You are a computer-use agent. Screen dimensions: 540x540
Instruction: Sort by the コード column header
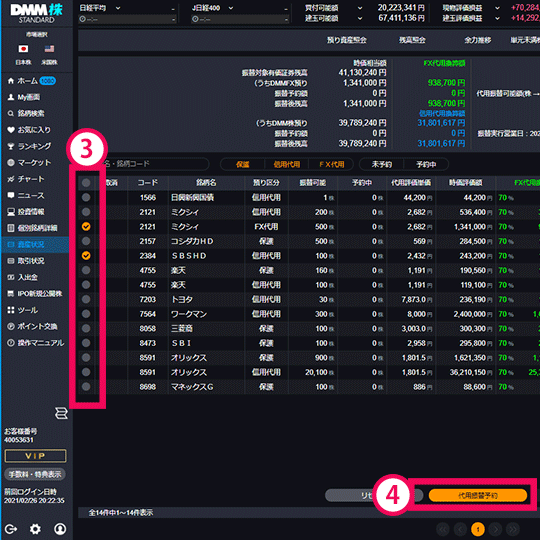[x=148, y=183]
